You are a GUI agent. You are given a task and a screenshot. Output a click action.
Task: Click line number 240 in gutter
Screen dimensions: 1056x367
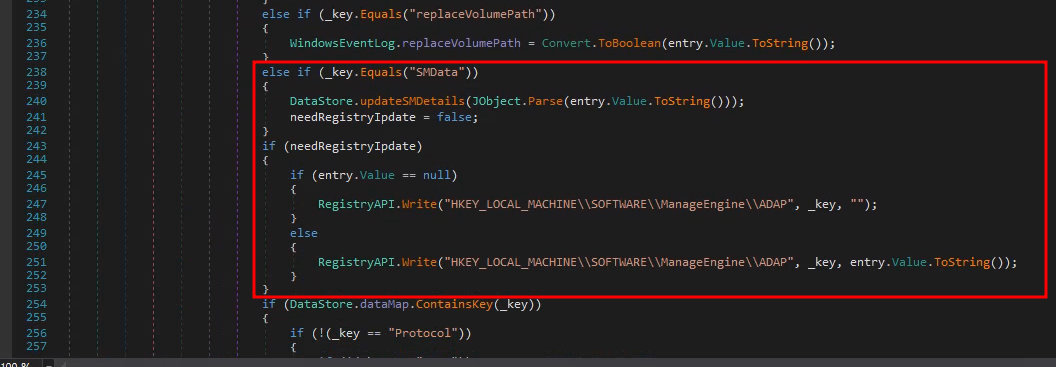point(36,102)
